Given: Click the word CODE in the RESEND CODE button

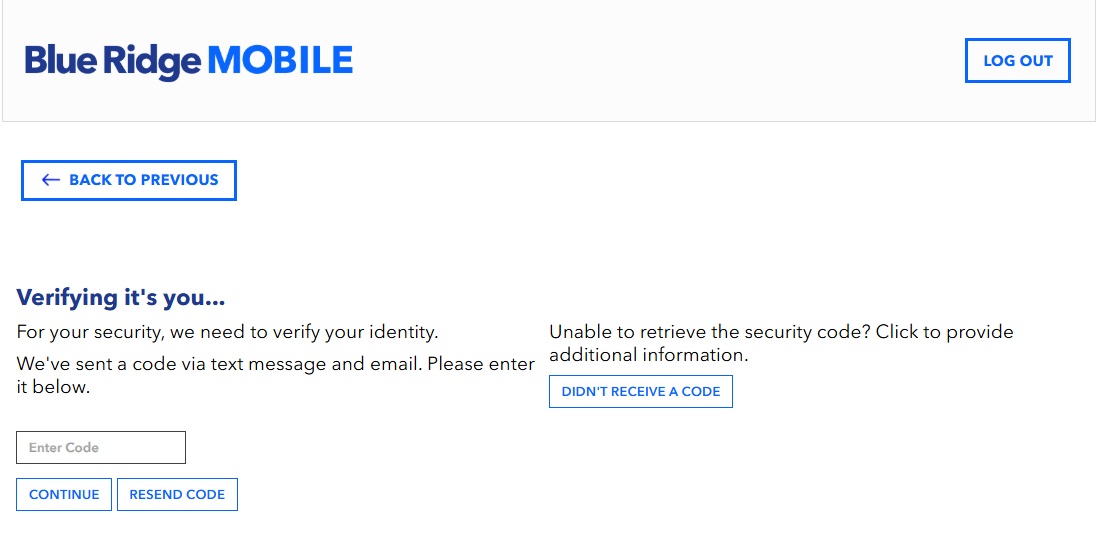Looking at the screenshot, I should pyautogui.click(x=205, y=494).
